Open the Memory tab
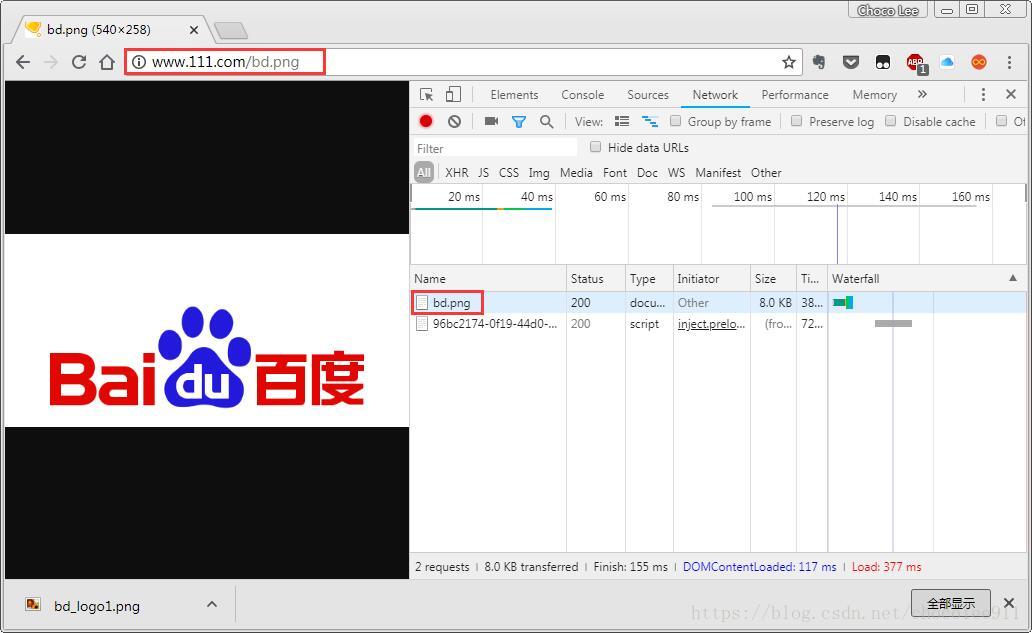This screenshot has height=633, width=1032. point(875,95)
